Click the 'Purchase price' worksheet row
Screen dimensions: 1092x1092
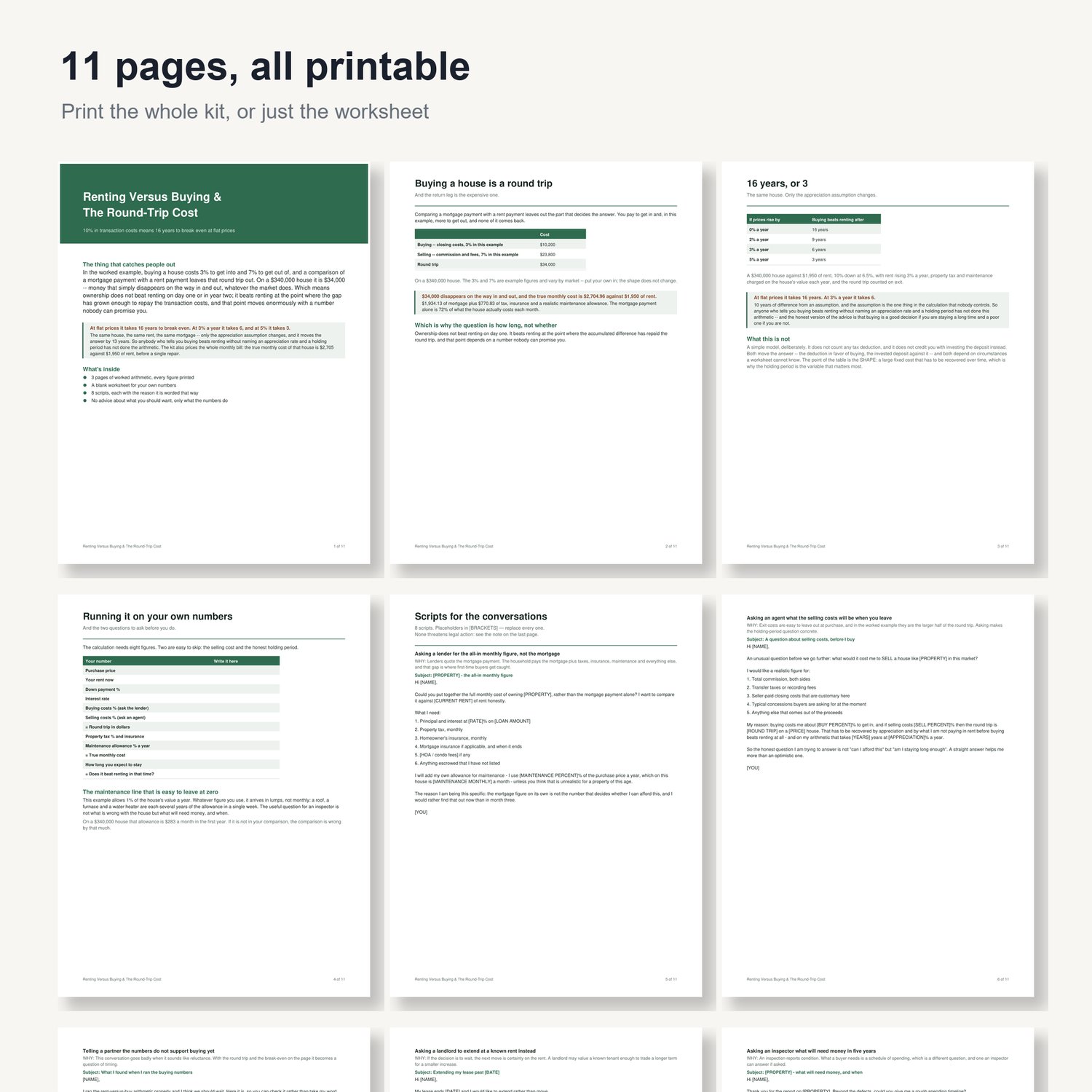pyautogui.click(x=181, y=670)
